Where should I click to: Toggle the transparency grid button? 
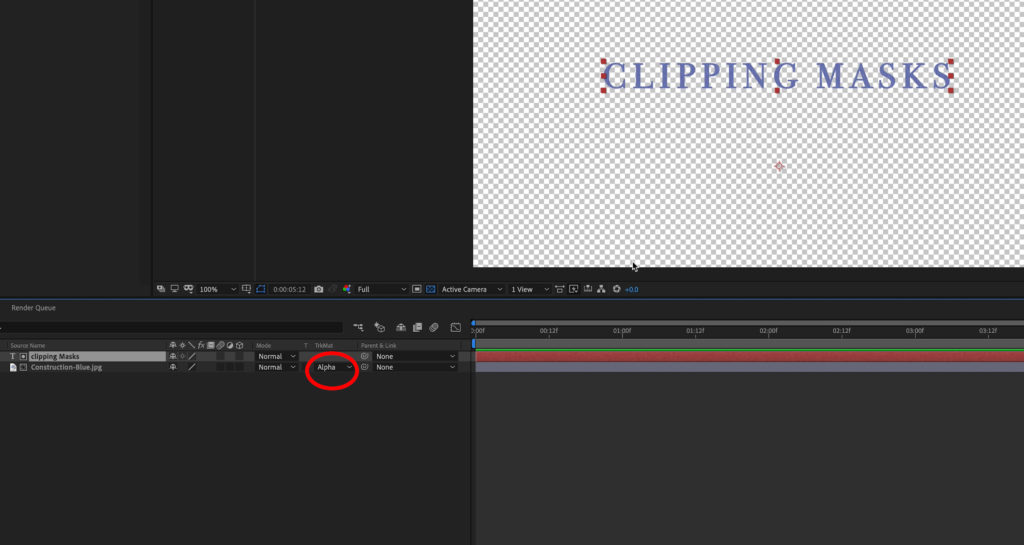431,289
